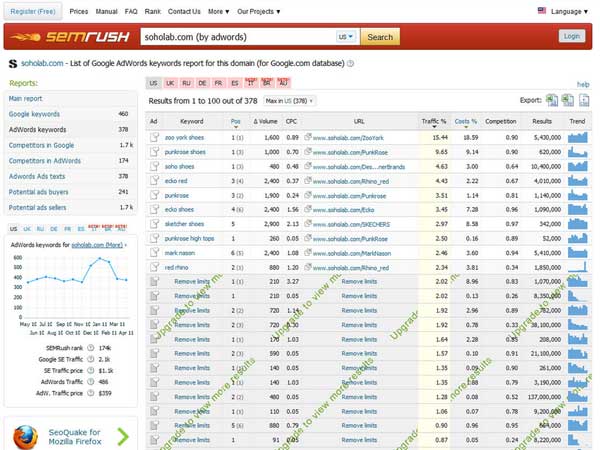The width and height of the screenshot is (600, 450).
Task: Open external link icon beside www.soholab.com/SKECHERS
Action: pos(308,223)
